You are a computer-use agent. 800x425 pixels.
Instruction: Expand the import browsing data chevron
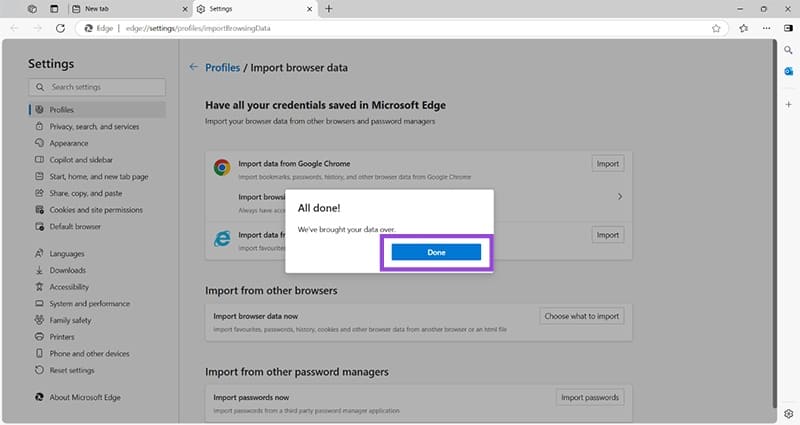point(619,197)
